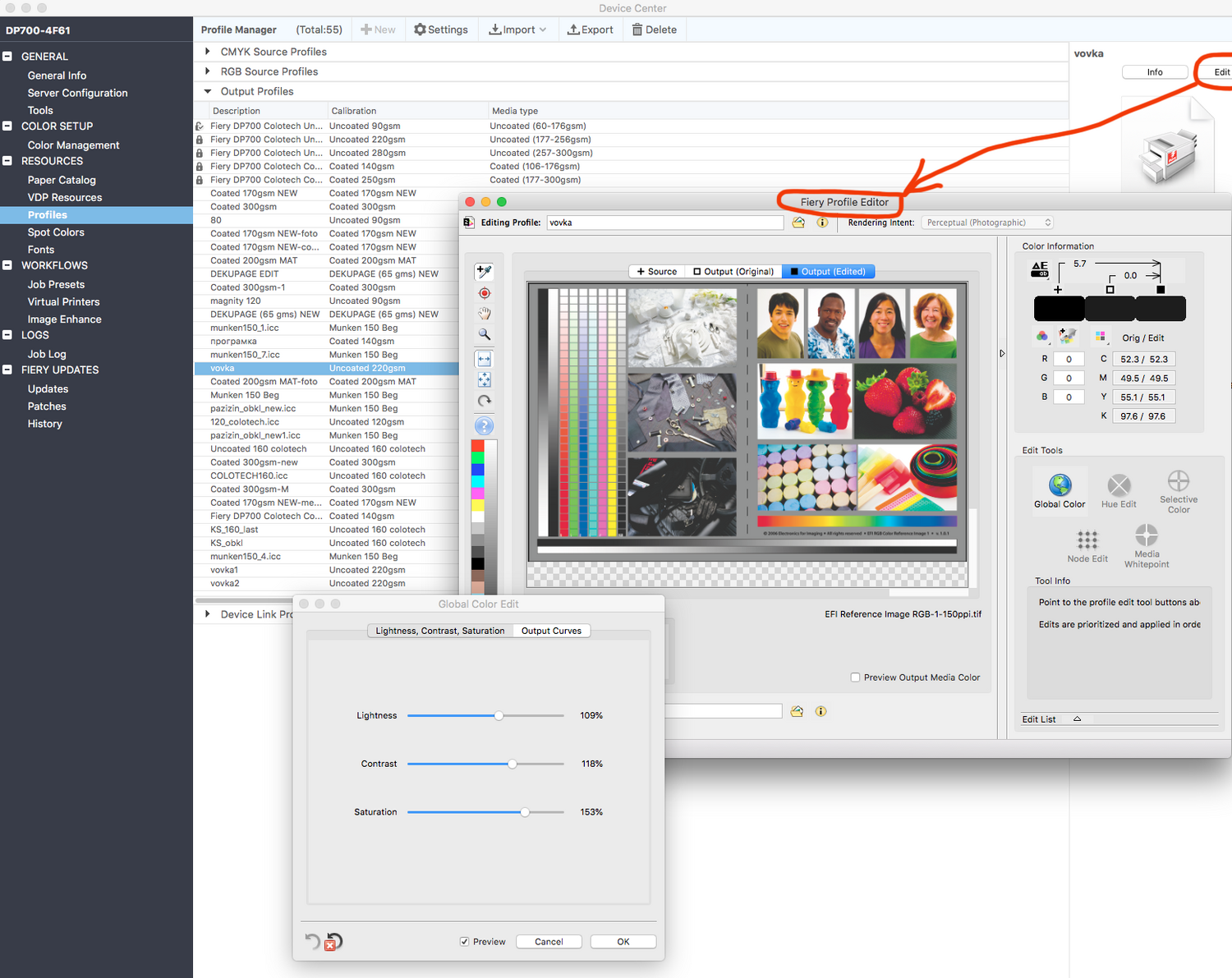Screen dimensions: 1232x978
Task: Collapse the Output Profiles section
Action: click(208, 91)
